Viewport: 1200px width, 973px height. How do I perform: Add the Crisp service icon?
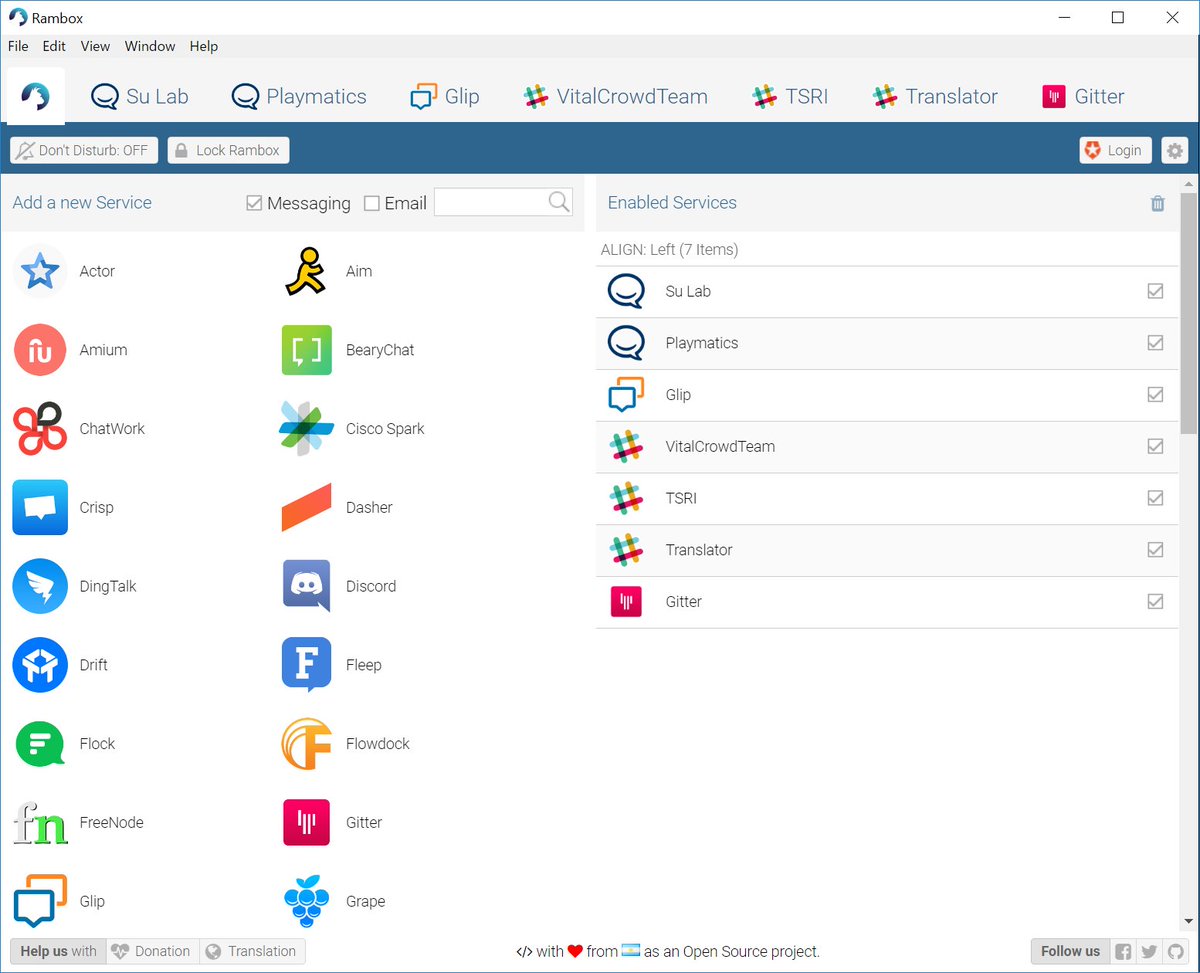[40, 507]
